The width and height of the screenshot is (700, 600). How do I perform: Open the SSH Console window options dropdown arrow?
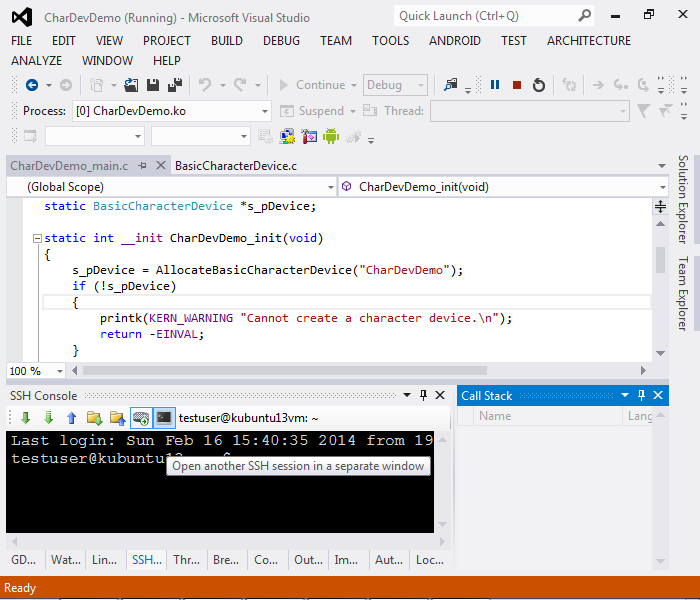[407, 395]
